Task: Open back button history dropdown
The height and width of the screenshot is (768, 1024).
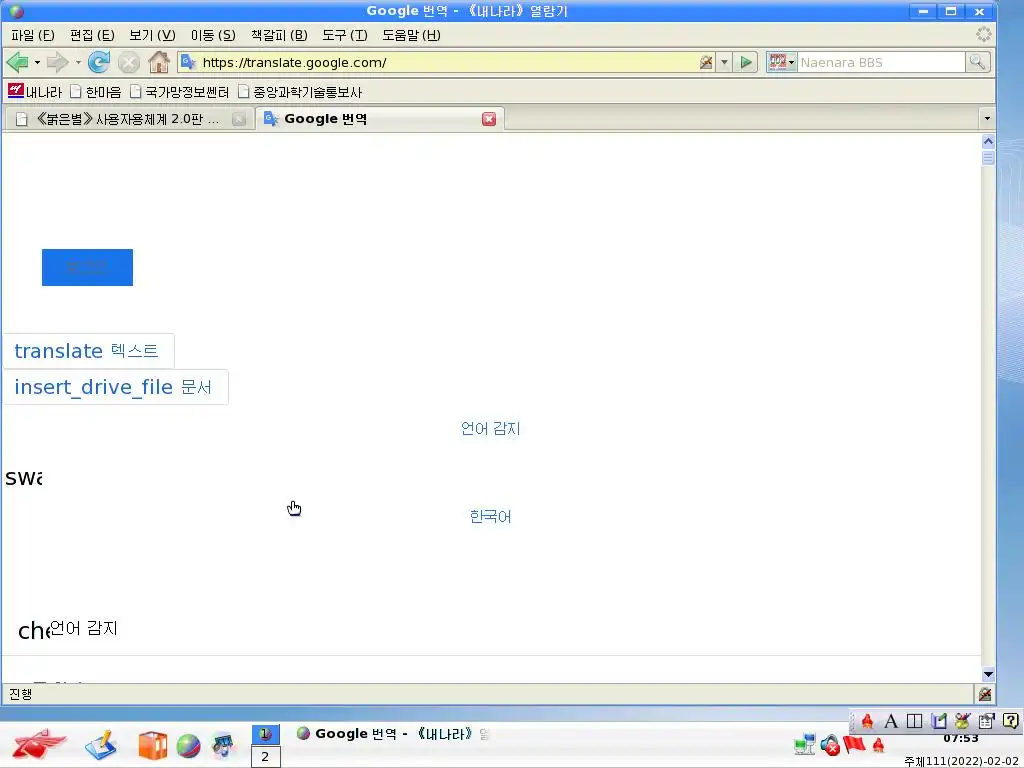Action: [x=37, y=63]
